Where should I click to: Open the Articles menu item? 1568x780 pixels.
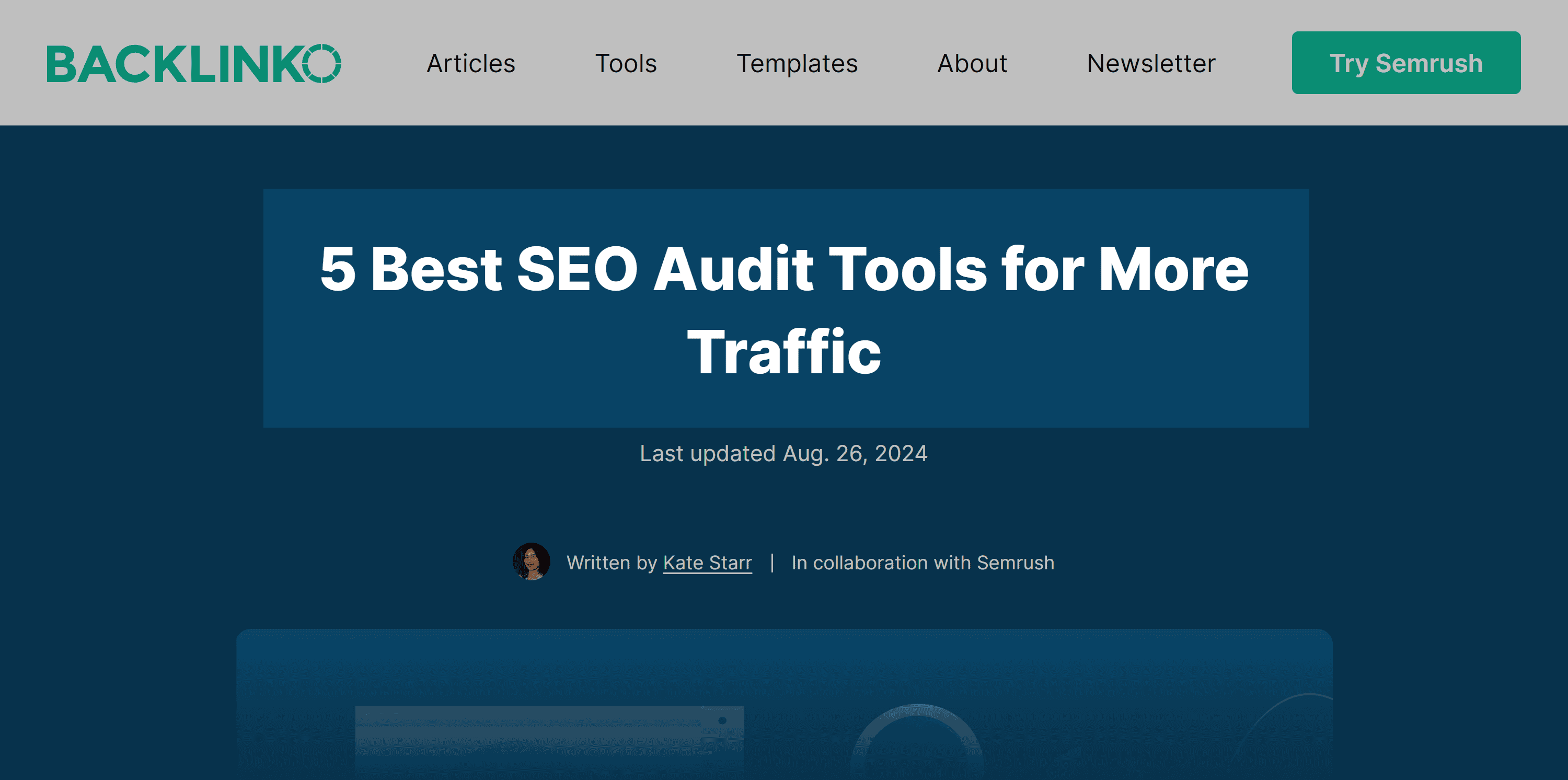(470, 63)
